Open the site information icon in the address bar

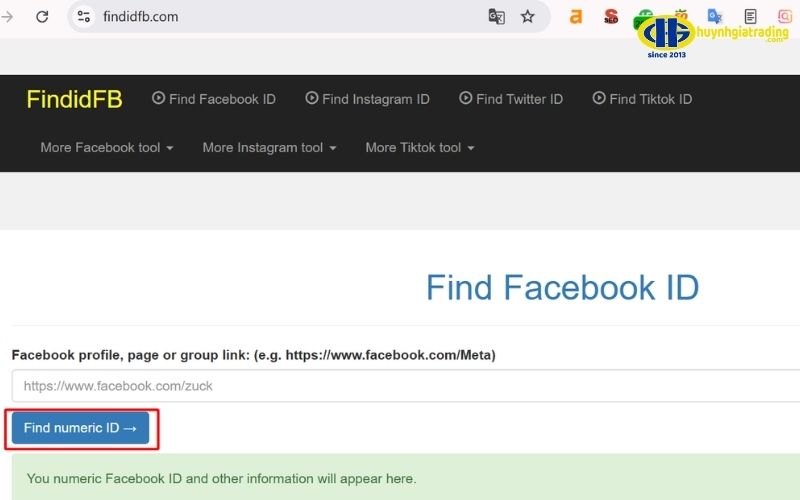(84, 17)
